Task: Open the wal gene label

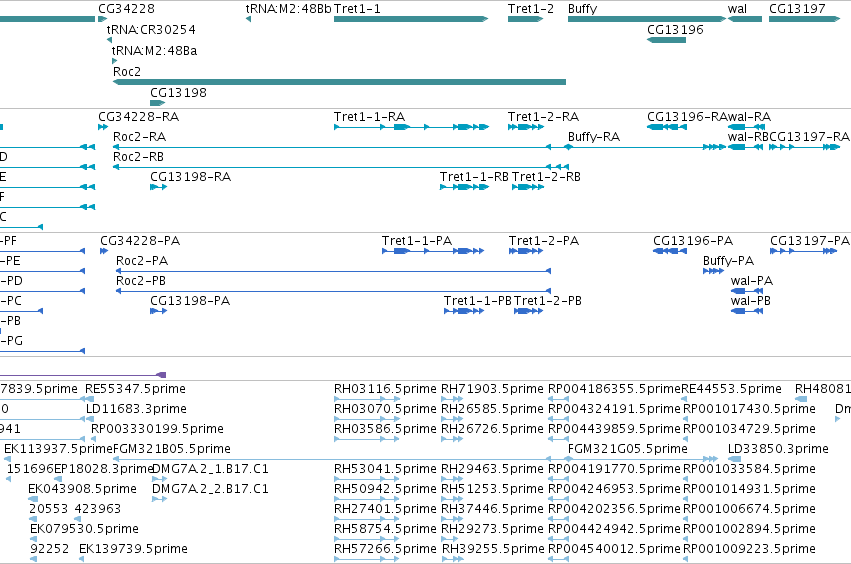Action: point(737,9)
